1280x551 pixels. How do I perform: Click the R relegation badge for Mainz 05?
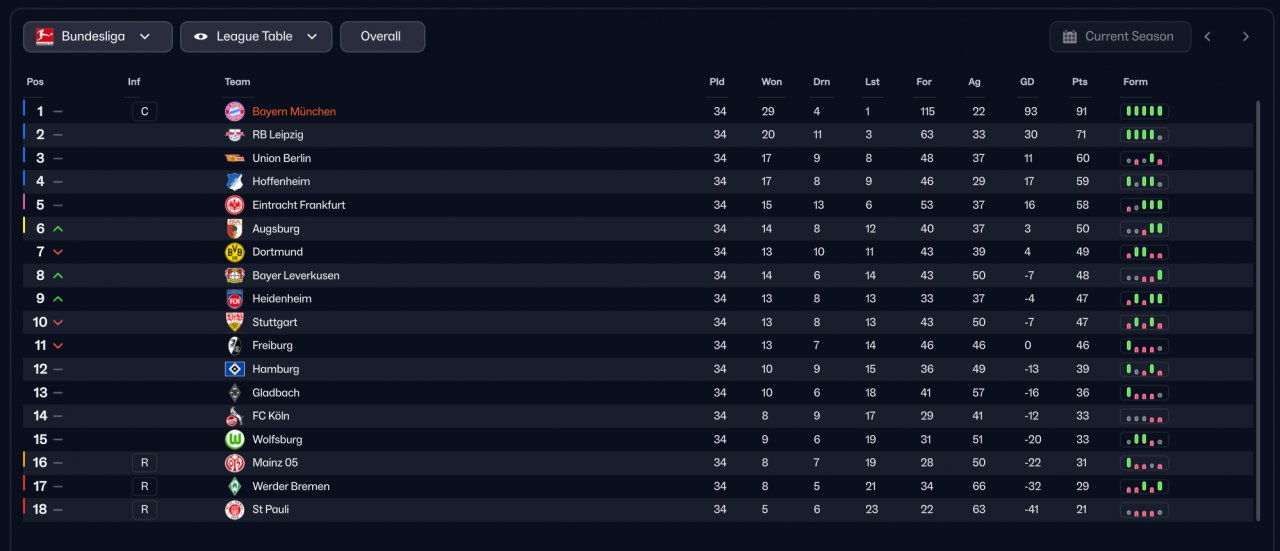point(144,463)
